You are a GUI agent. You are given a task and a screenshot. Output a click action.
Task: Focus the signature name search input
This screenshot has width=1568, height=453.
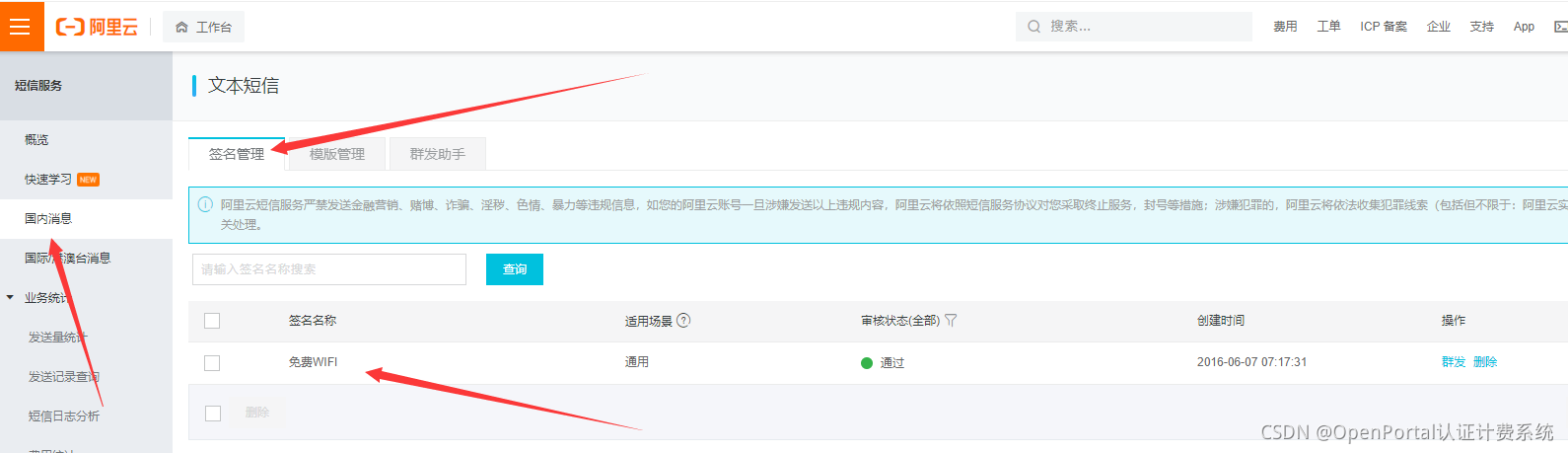click(x=329, y=269)
